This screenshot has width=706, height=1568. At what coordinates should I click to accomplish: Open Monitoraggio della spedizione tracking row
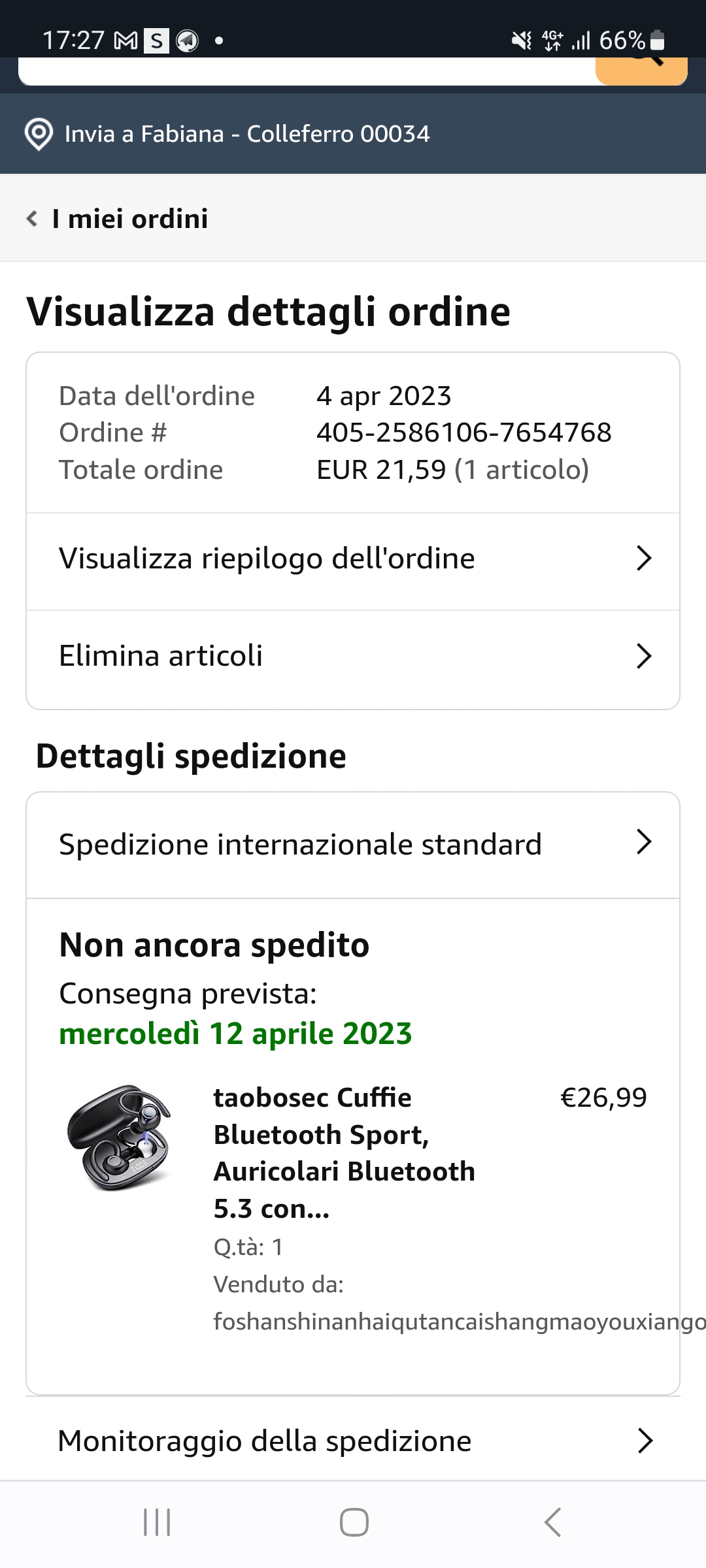click(265, 1441)
